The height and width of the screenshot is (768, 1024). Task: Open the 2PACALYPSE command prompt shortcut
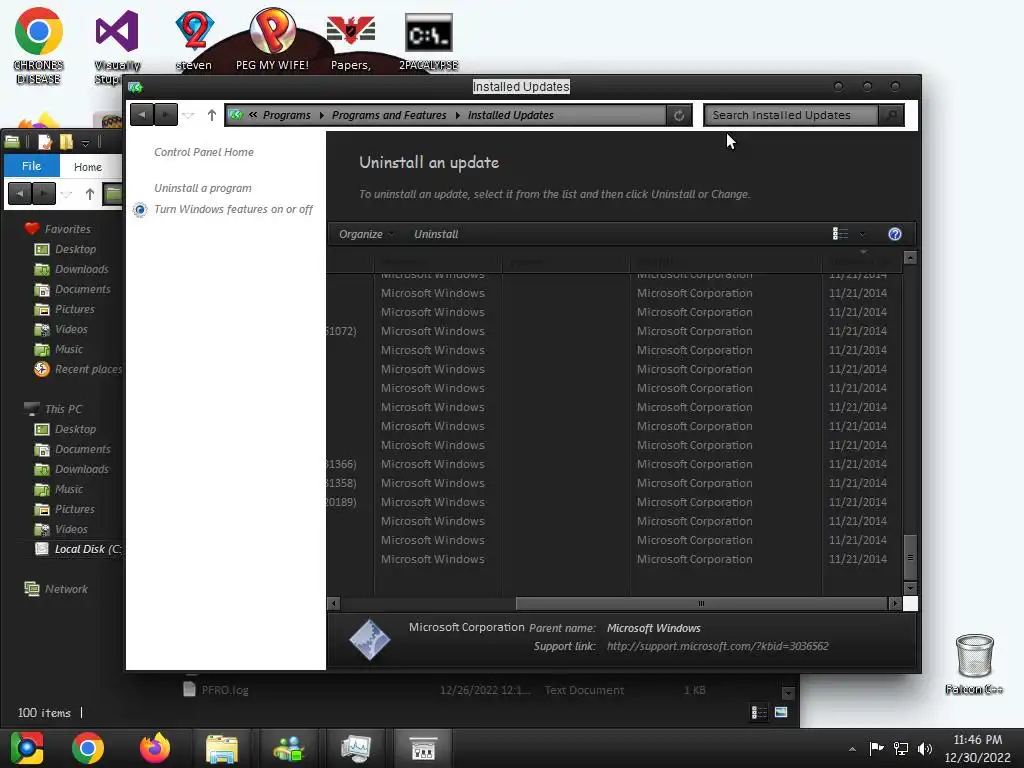pyautogui.click(x=428, y=42)
